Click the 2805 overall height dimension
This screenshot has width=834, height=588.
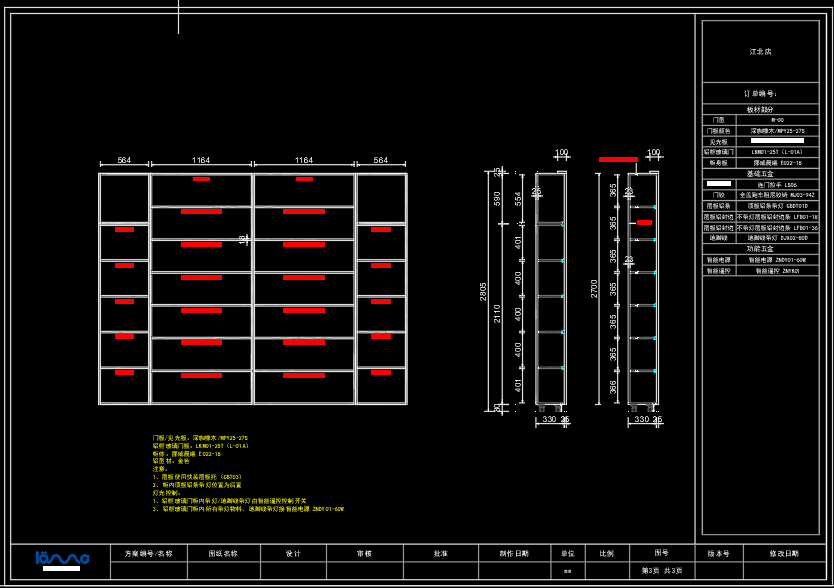[484, 291]
